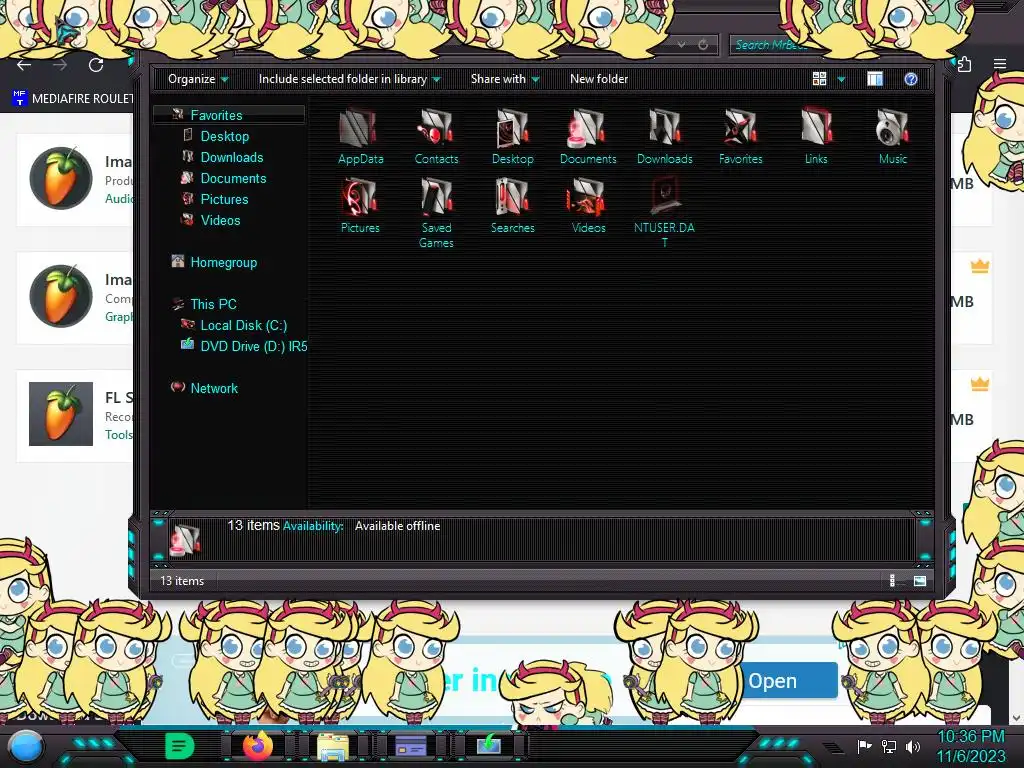
Task: Select the Downloads folder in file pane
Action: click(x=664, y=136)
